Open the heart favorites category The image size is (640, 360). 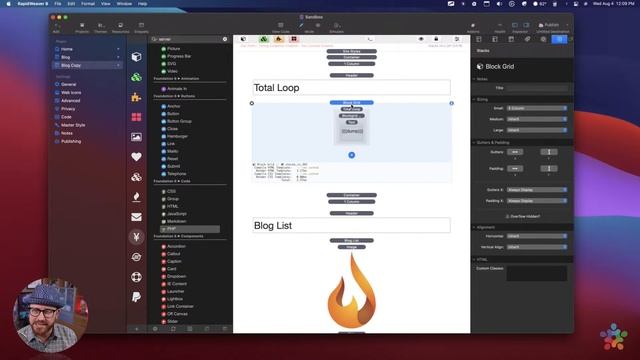[136, 157]
